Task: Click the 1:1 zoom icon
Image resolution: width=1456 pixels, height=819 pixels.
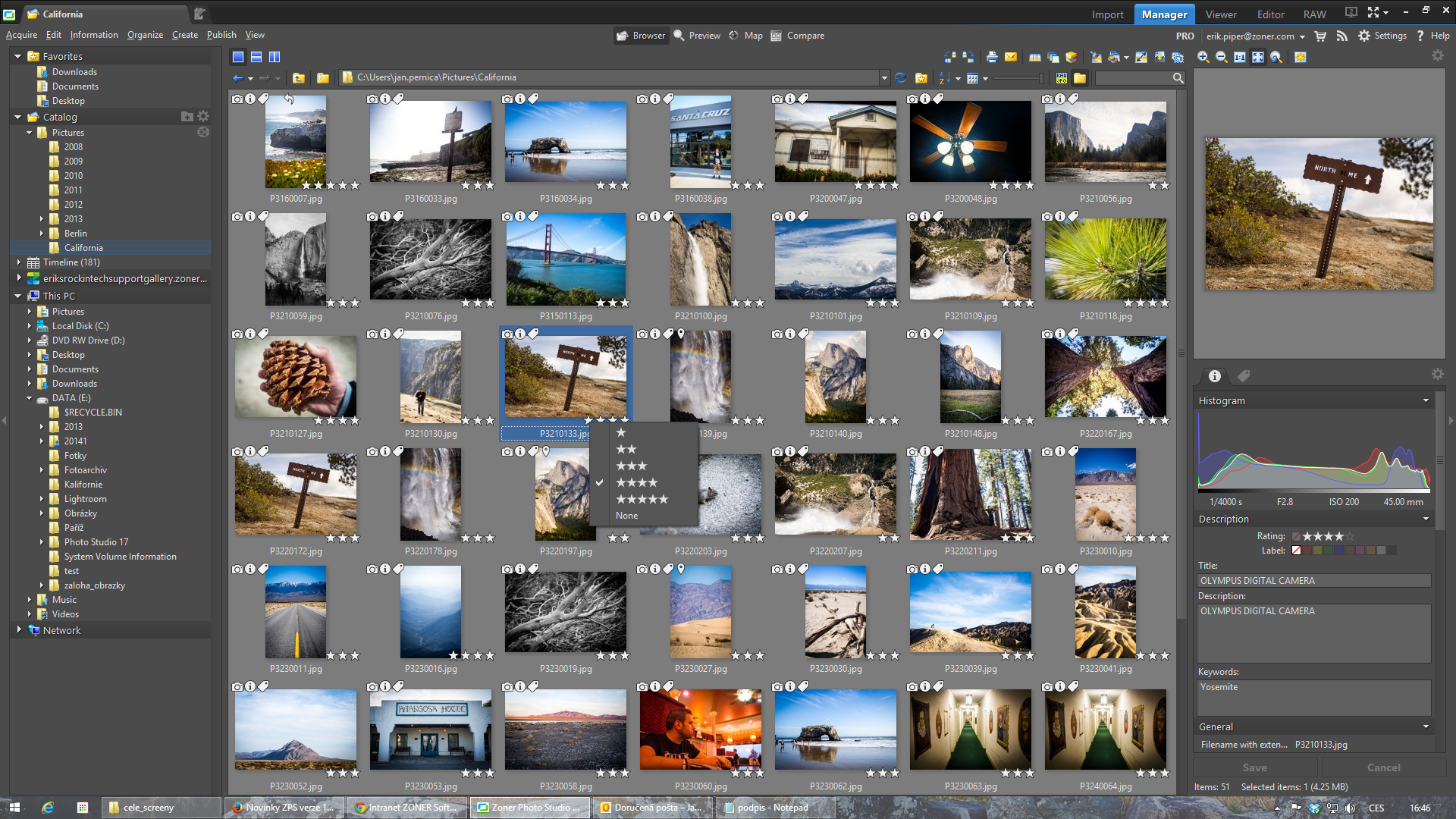Action: click(1240, 58)
